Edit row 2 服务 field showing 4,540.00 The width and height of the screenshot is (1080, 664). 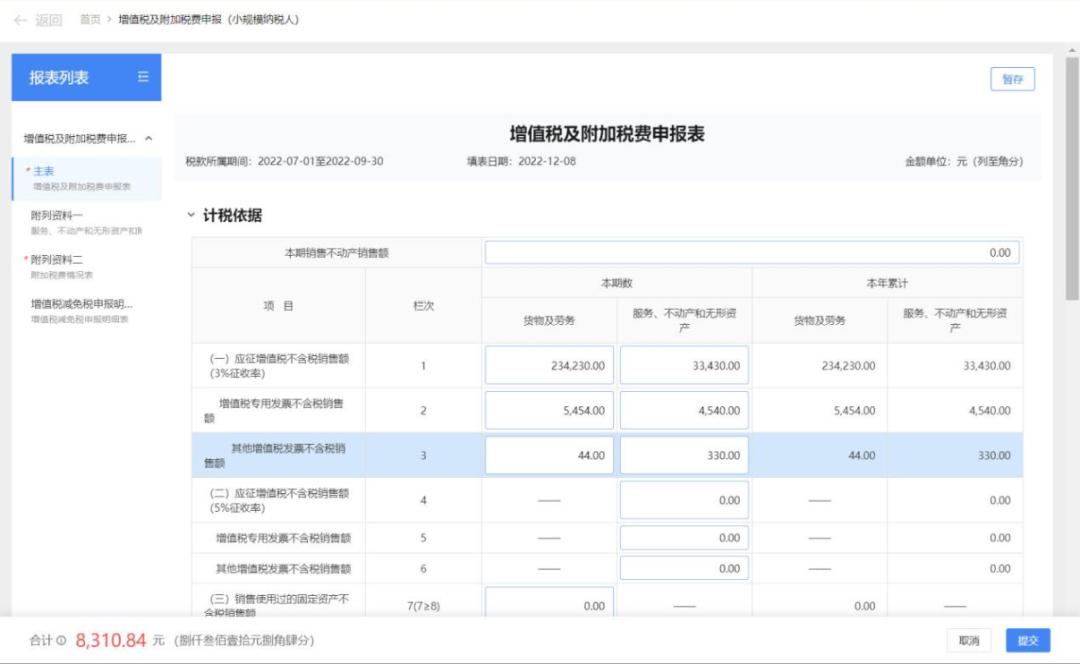[684, 410]
